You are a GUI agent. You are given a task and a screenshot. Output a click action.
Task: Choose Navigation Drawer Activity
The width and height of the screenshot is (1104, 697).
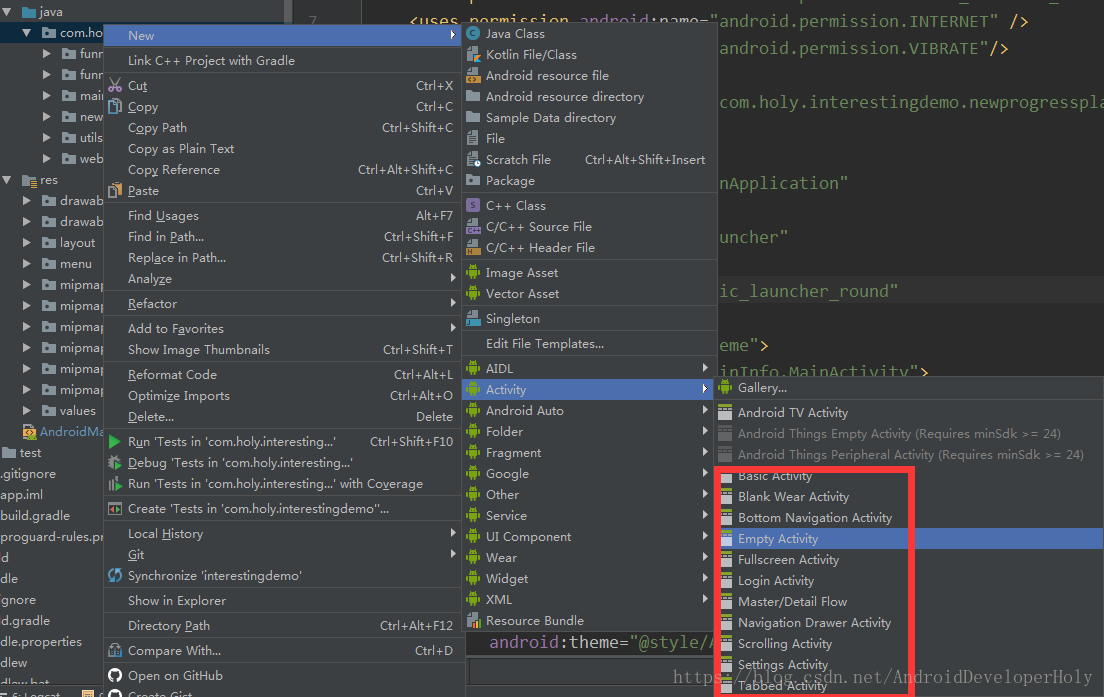(x=909, y=623)
